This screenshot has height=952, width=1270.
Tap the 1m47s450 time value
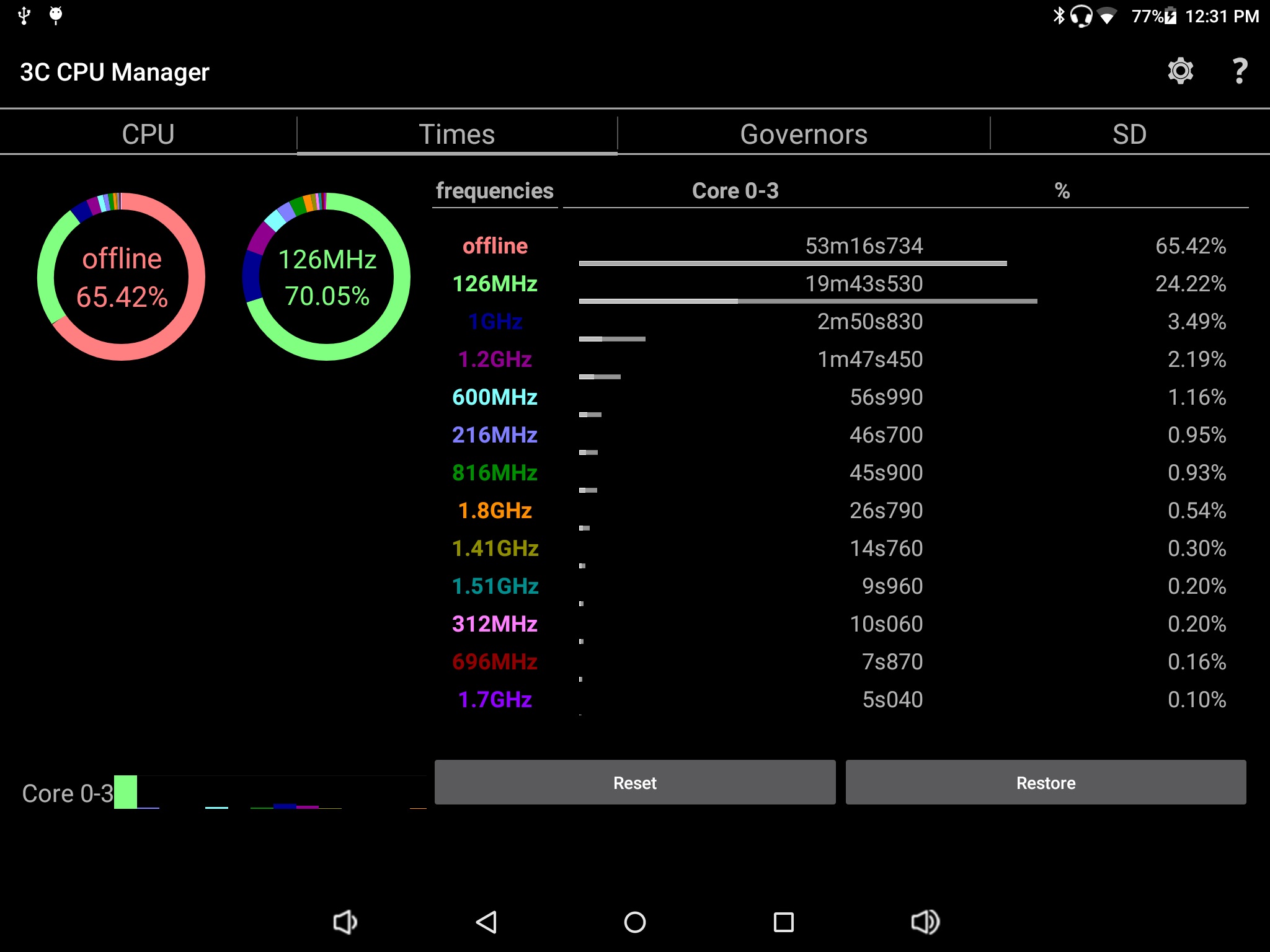870,359
